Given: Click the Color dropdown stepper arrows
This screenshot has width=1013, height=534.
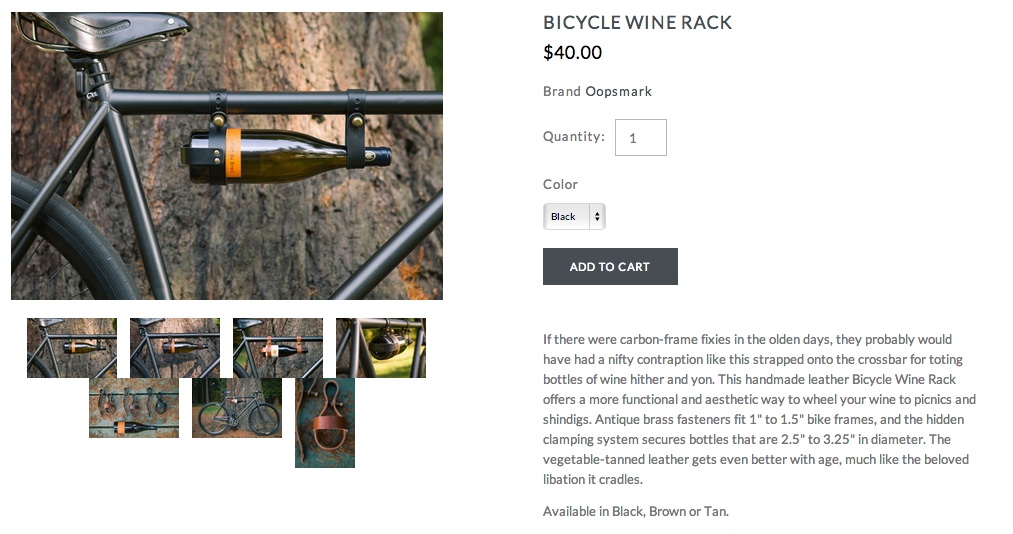Looking at the screenshot, I should pyautogui.click(x=597, y=216).
